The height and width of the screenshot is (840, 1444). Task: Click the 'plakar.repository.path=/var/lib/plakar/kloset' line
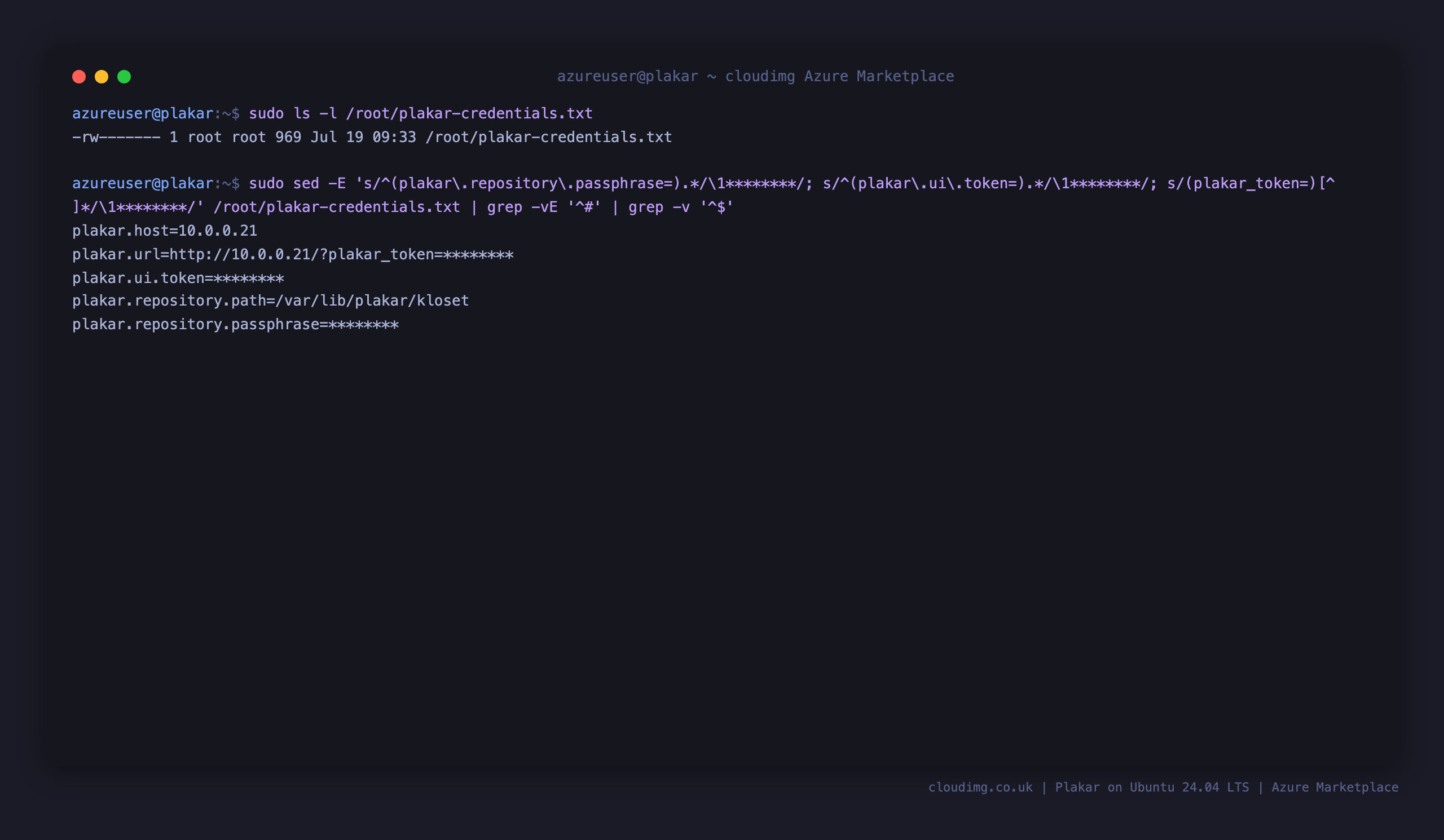[x=270, y=300]
